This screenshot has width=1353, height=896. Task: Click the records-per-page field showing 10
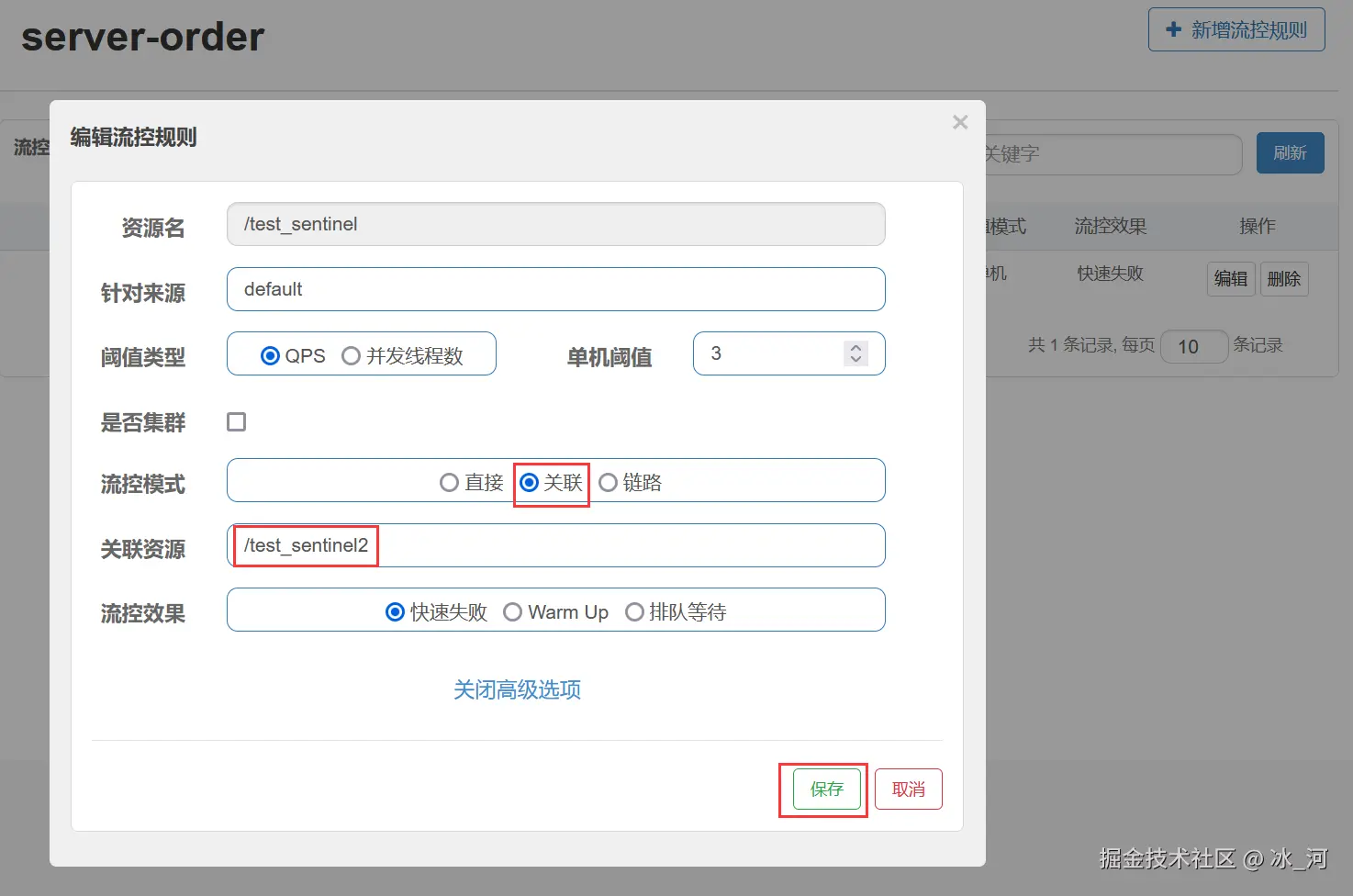tap(1194, 346)
